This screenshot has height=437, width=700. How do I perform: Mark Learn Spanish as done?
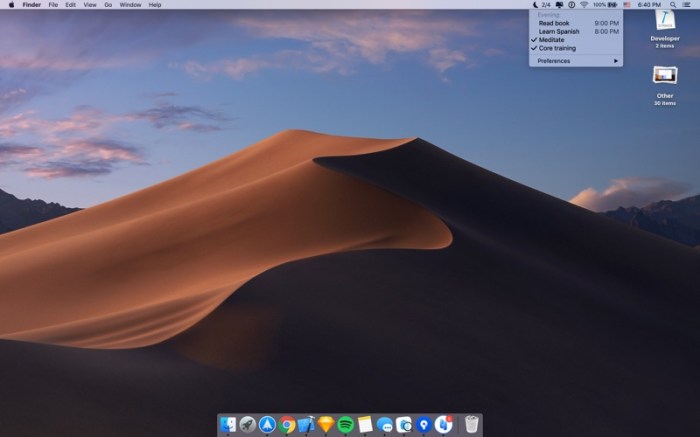tap(558, 31)
